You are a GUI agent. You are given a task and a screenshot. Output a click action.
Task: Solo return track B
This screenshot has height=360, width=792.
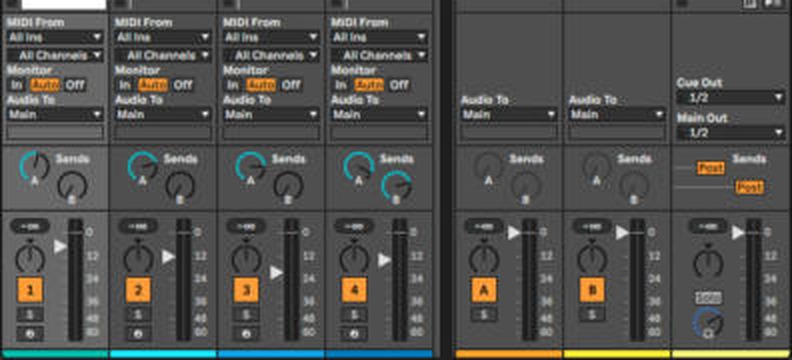point(592,315)
